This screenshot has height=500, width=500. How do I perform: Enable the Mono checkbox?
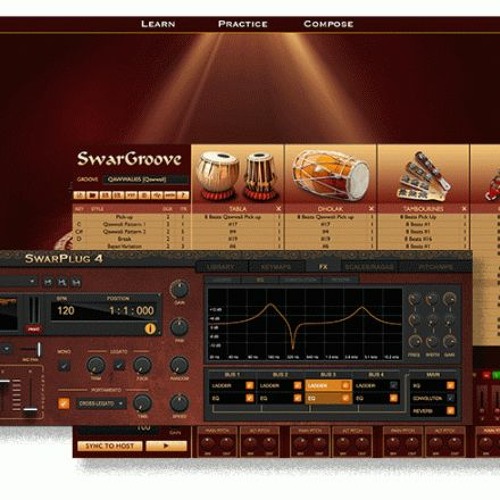tap(63, 366)
